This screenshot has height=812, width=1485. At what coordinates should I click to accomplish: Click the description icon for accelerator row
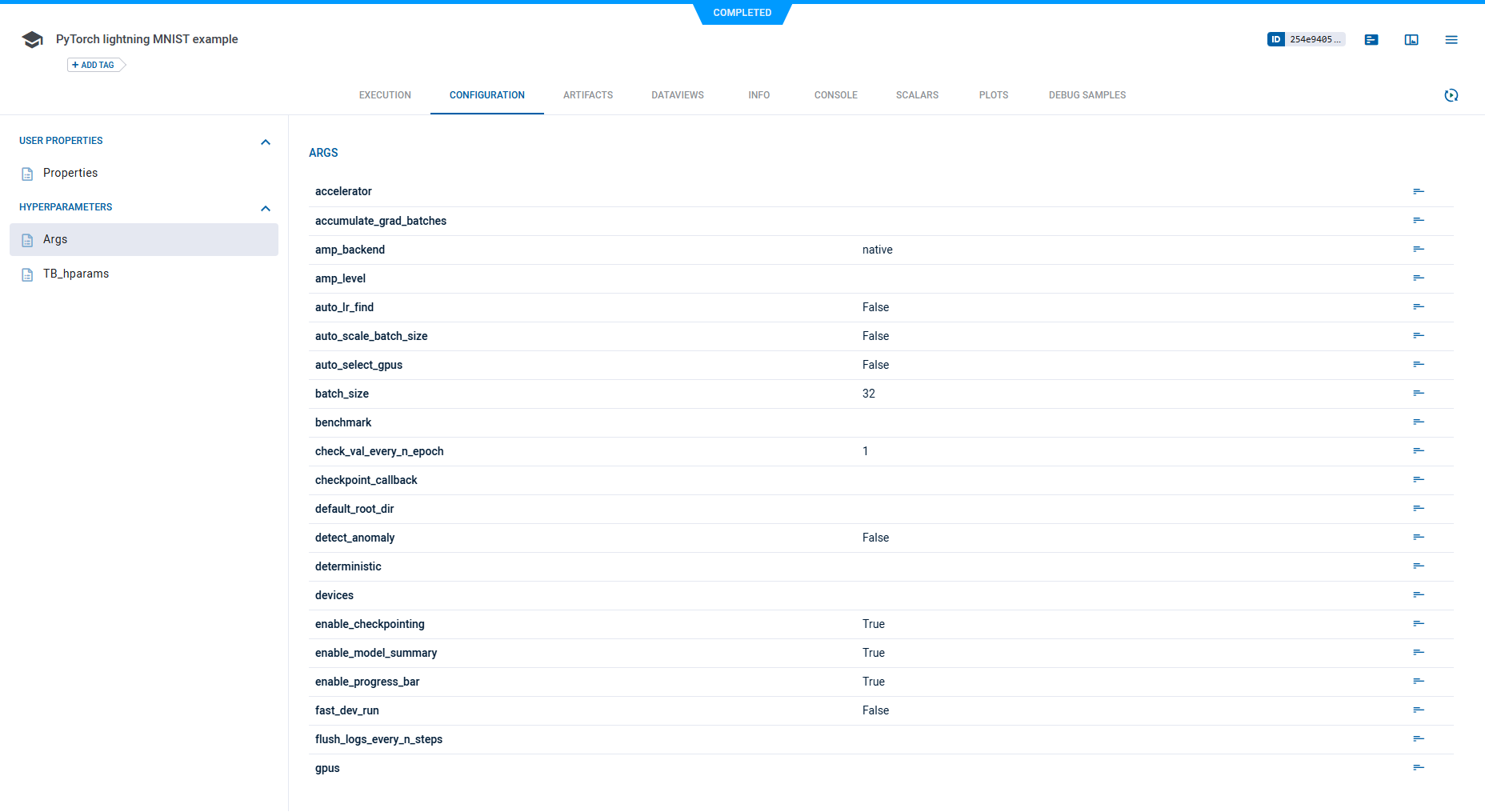pyautogui.click(x=1419, y=191)
